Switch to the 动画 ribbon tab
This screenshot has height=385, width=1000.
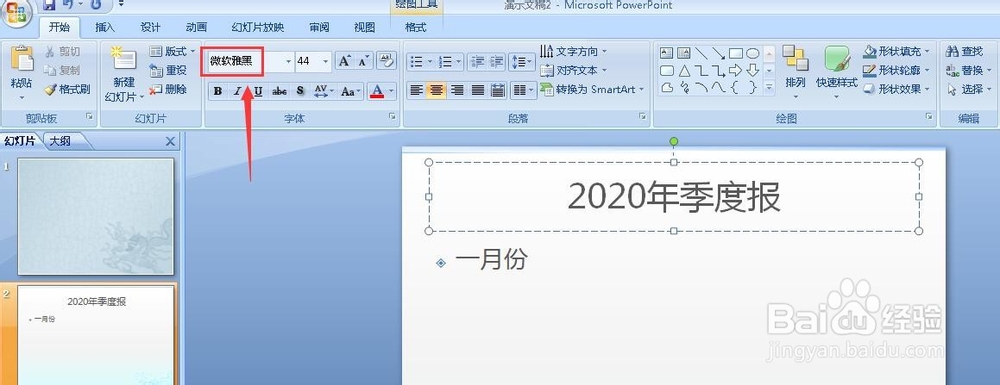(196, 27)
